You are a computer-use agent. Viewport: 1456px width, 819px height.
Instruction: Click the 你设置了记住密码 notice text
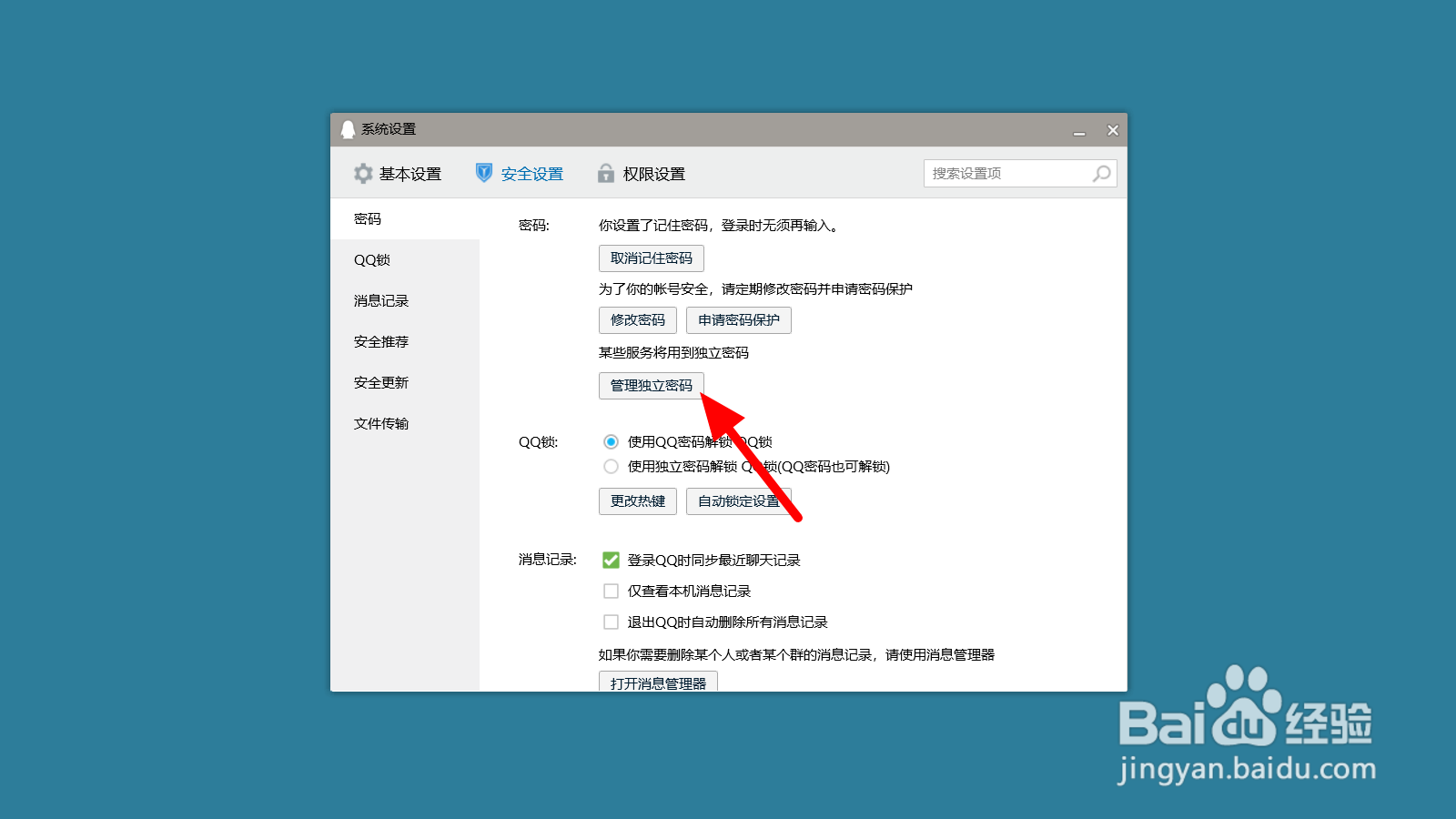click(x=718, y=226)
